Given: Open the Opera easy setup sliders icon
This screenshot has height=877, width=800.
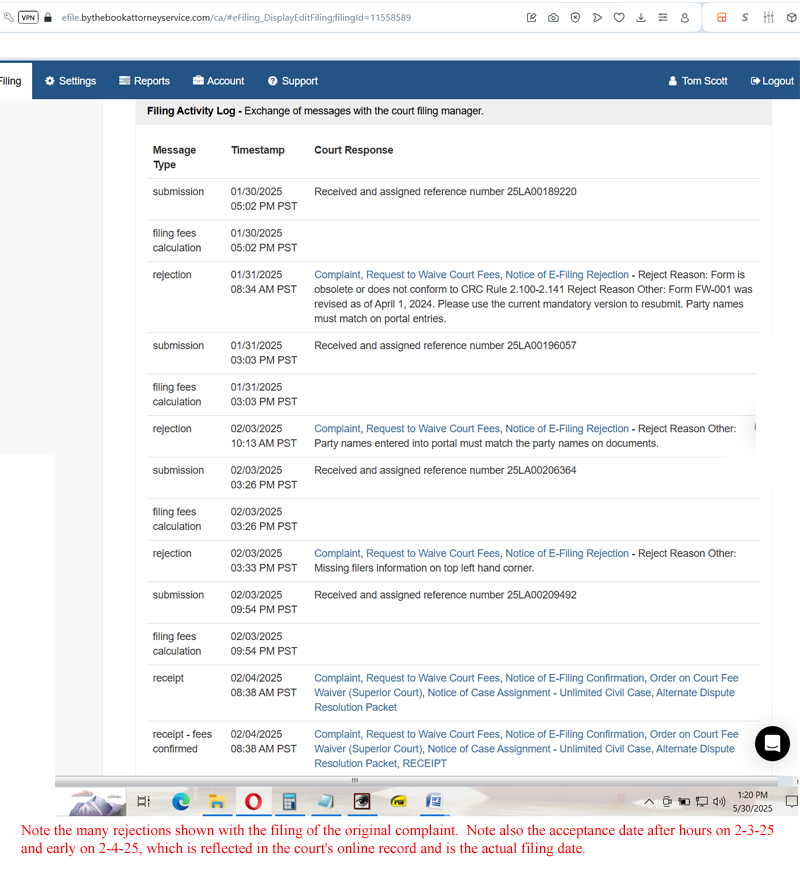Looking at the screenshot, I should (x=768, y=17).
